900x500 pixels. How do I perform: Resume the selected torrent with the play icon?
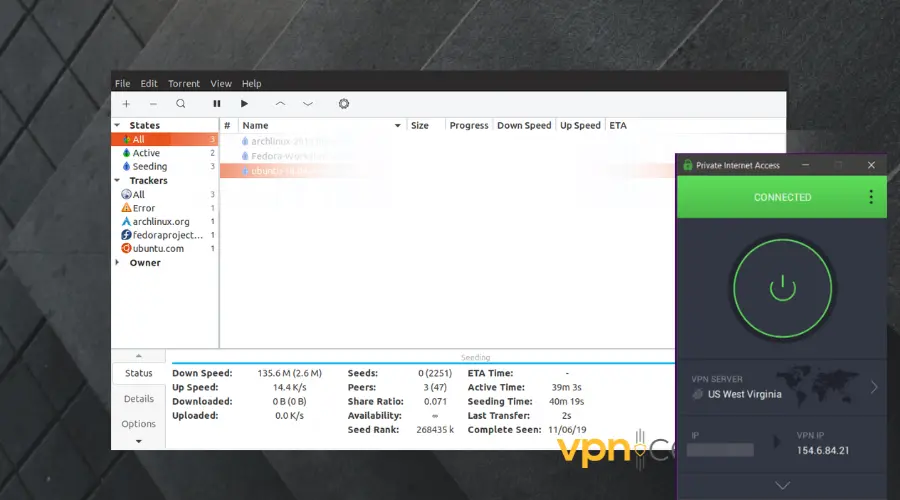(244, 104)
